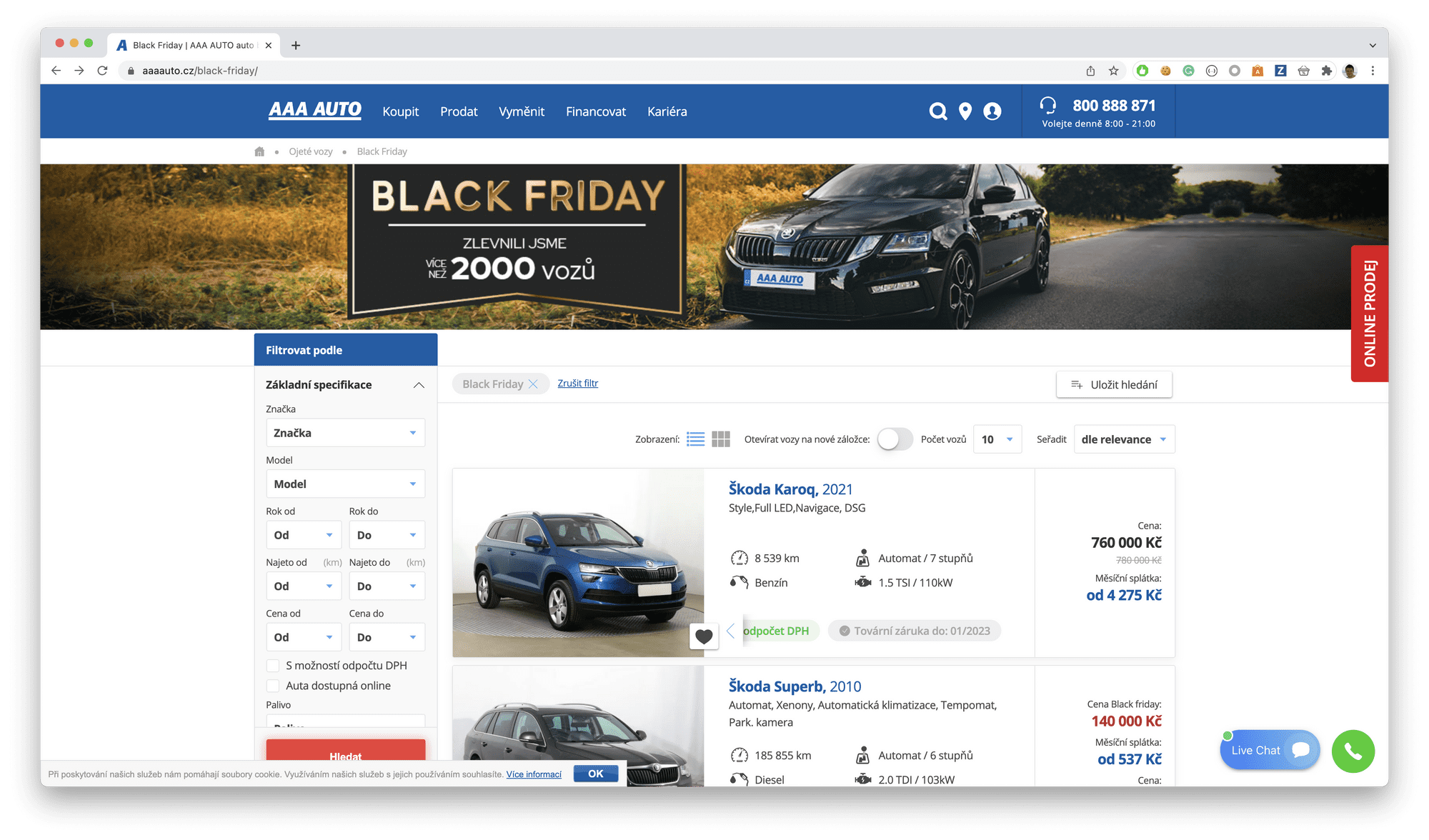1429x840 pixels.
Task: Click the home breadcrumb icon
Action: [x=259, y=151]
